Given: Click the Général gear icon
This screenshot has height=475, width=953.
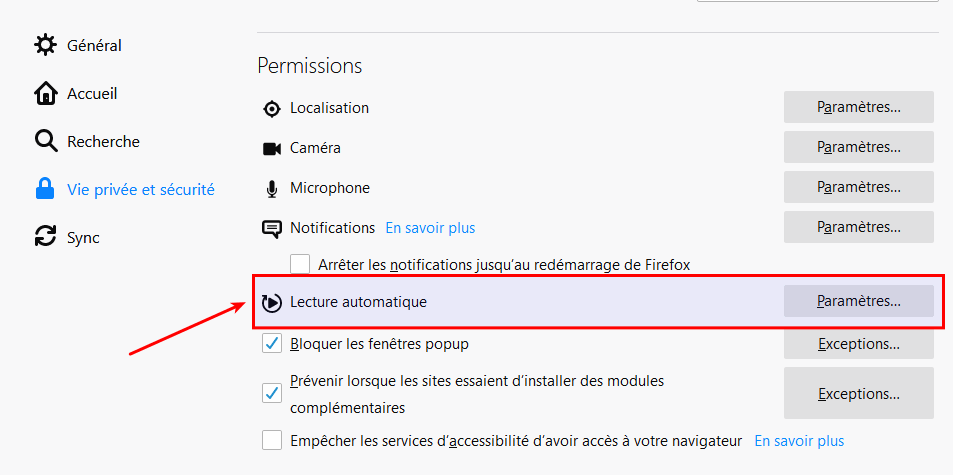Looking at the screenshot, I should [x=46, y=45].
